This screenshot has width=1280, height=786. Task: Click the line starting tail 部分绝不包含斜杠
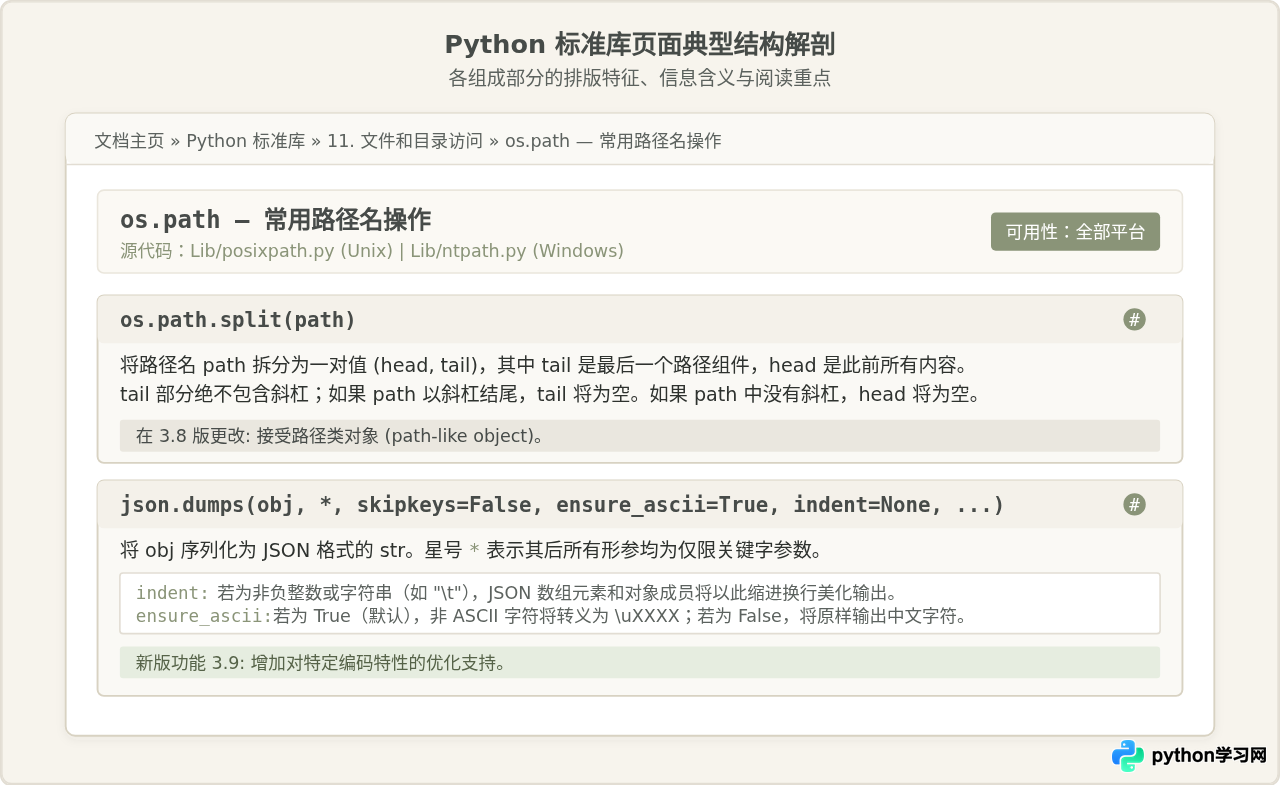(552, 394)
